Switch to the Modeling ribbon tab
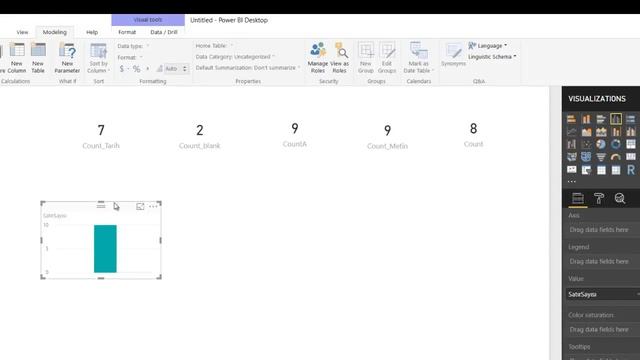 [x=55, y=32]
